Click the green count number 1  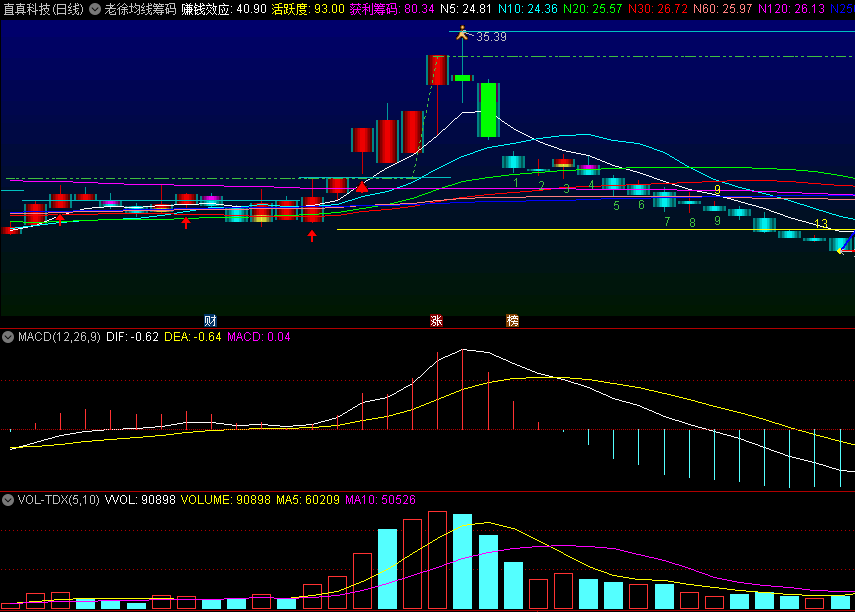(x=516, y=183)
